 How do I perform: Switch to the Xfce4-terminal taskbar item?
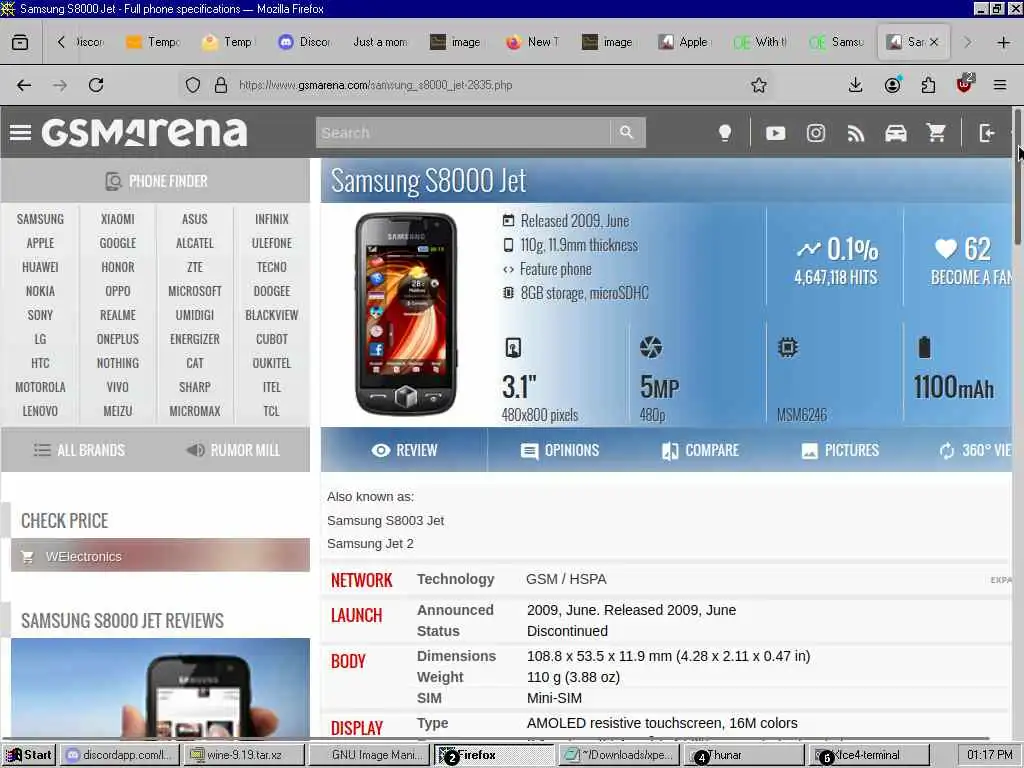(x=869, y=755)
